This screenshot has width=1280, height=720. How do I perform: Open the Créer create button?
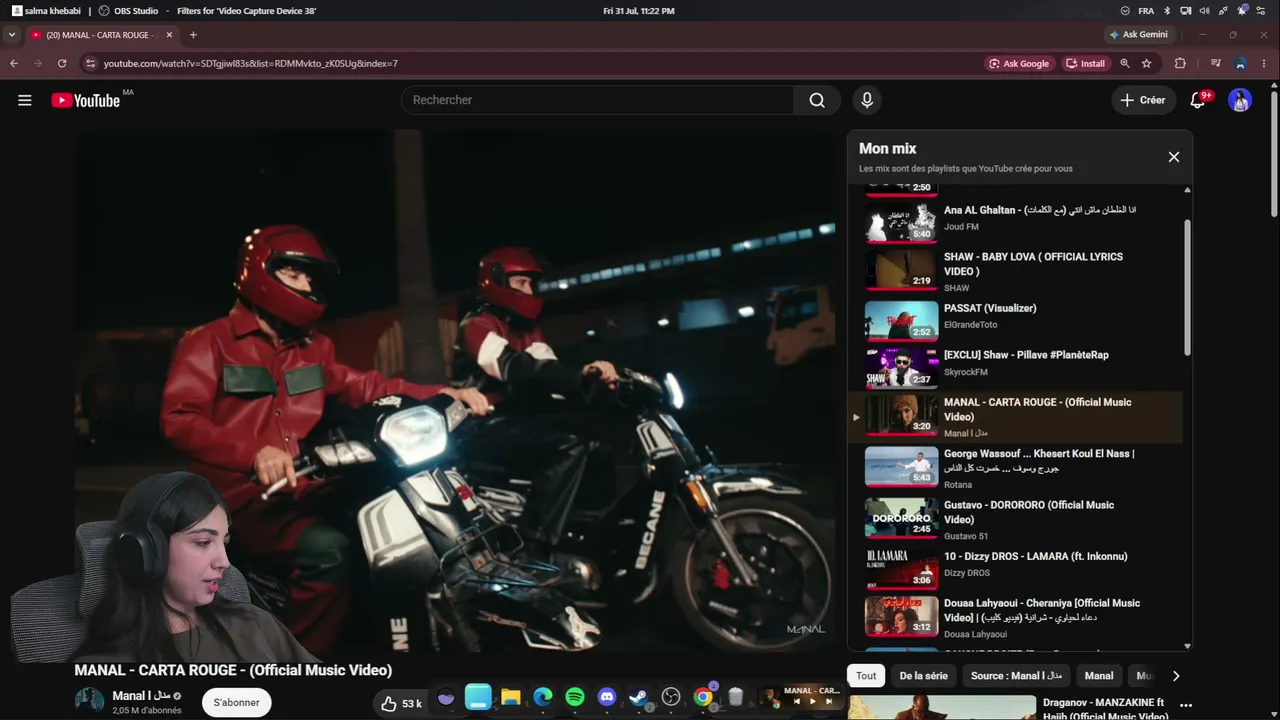[1143, 100]
